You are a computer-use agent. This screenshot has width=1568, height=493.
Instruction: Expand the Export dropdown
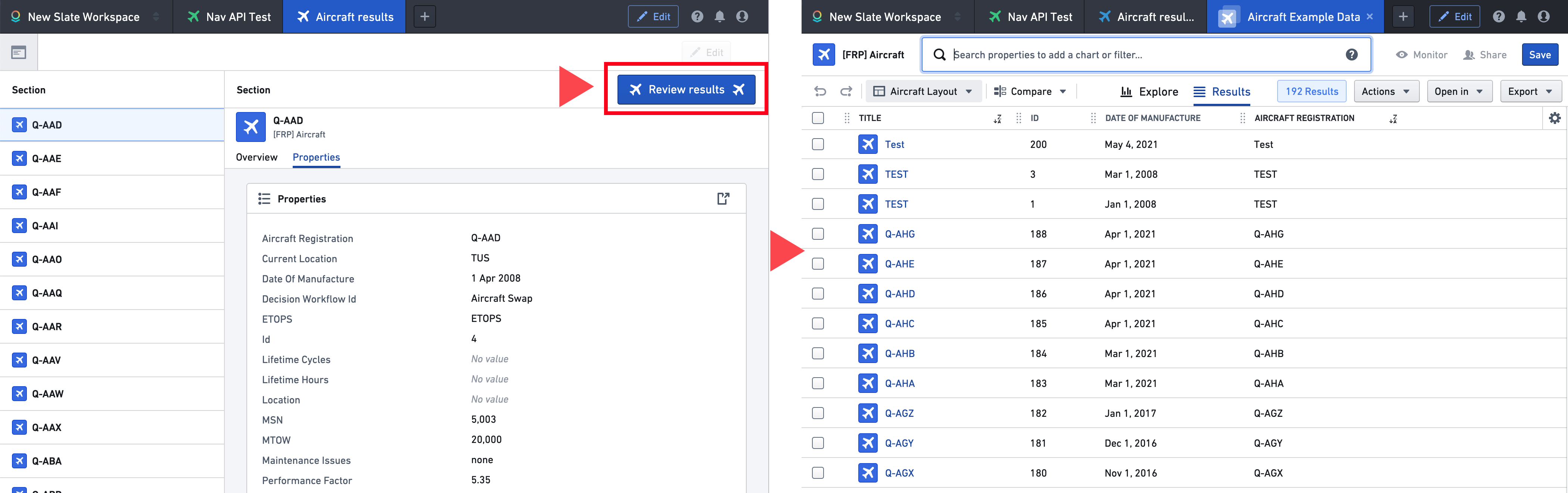point(1530,91)
